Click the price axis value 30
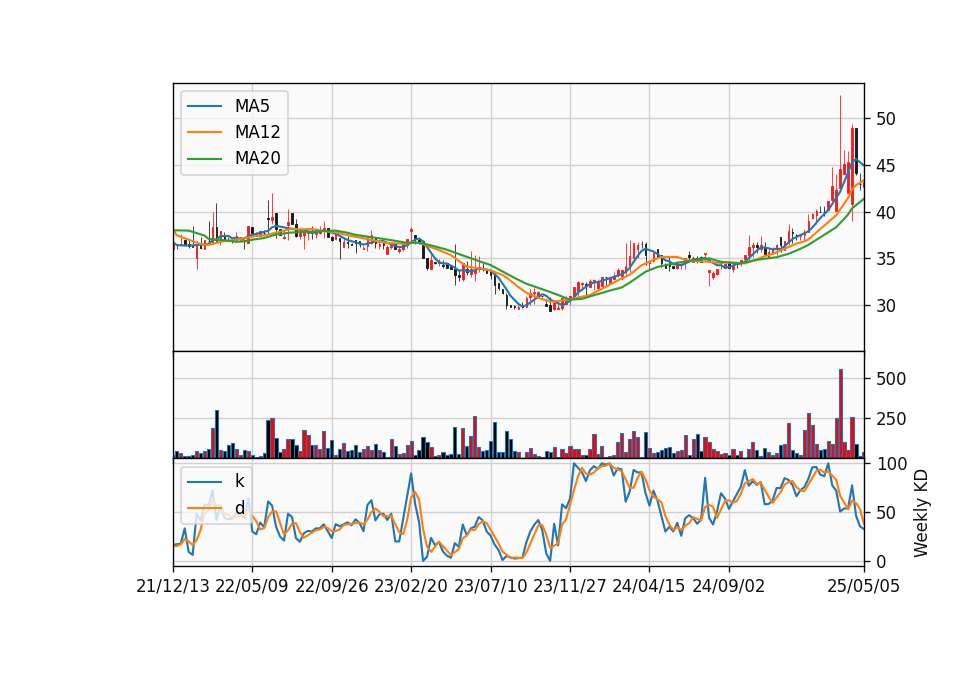 point(886,306)
